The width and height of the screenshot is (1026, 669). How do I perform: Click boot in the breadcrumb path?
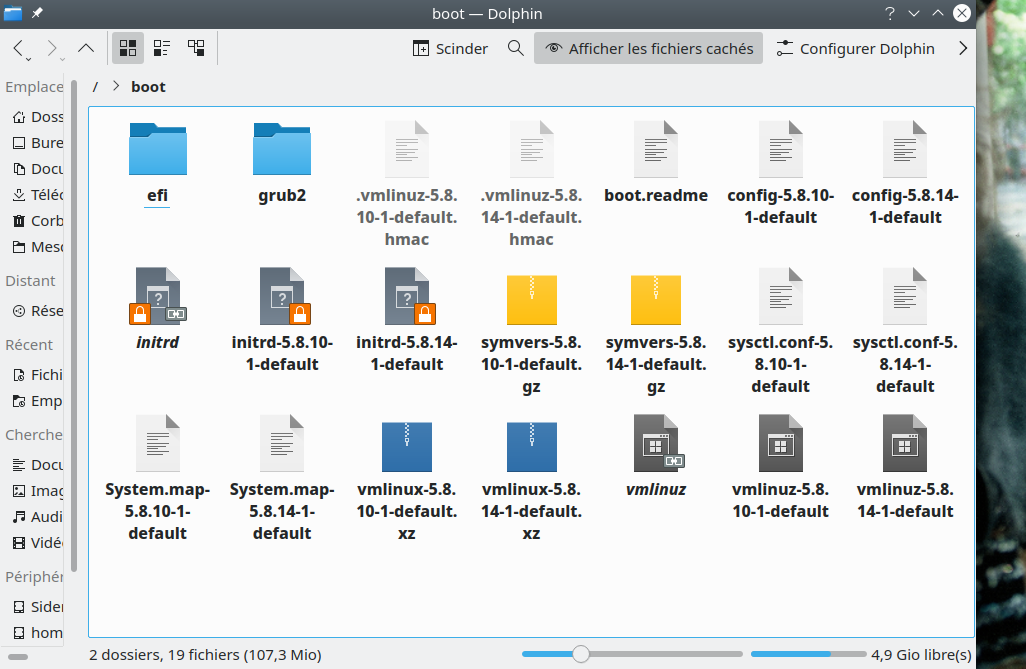click(x=149, y=87)
